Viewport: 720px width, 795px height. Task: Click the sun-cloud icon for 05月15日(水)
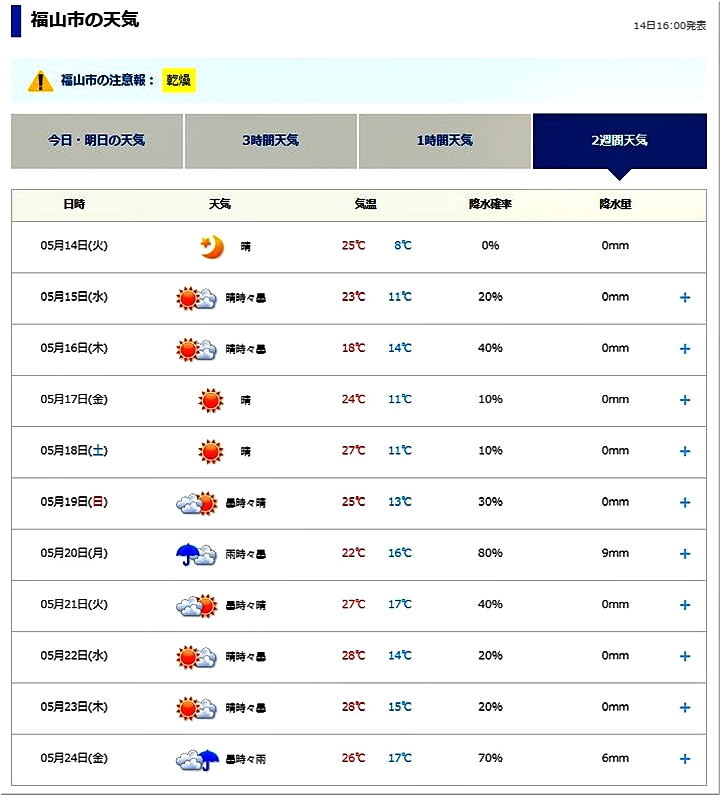coord(197,298)
